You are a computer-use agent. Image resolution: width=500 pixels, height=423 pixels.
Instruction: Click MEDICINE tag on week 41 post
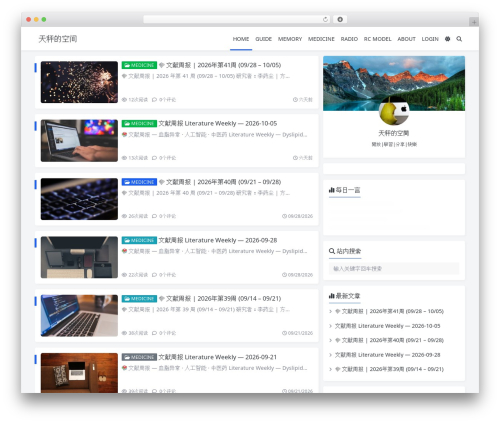pyautogui.click(x=139, y=65)
